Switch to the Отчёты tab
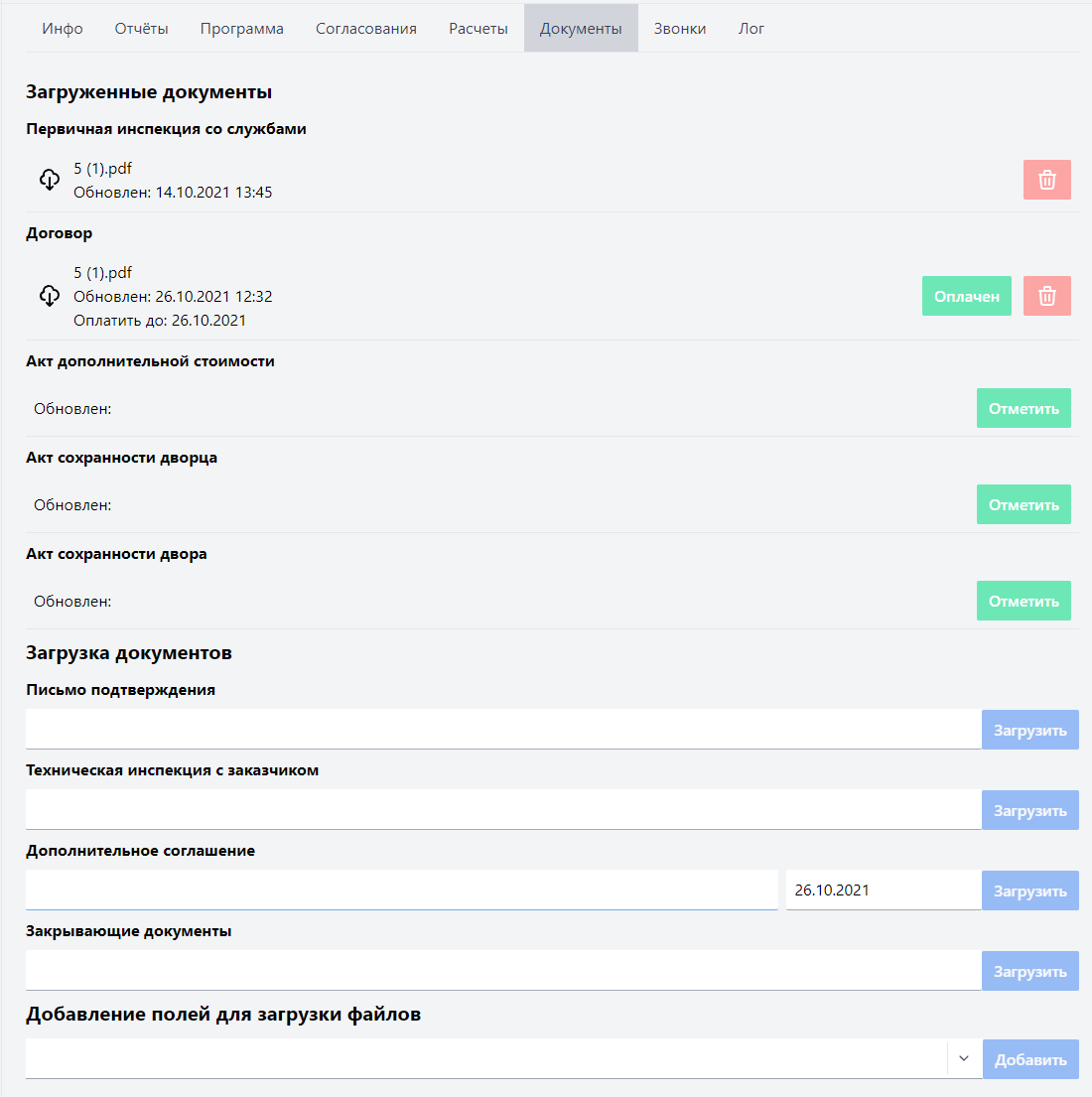Image resolution: width=1092 pixels, height=1097 pixels. (x=141, y=29)
